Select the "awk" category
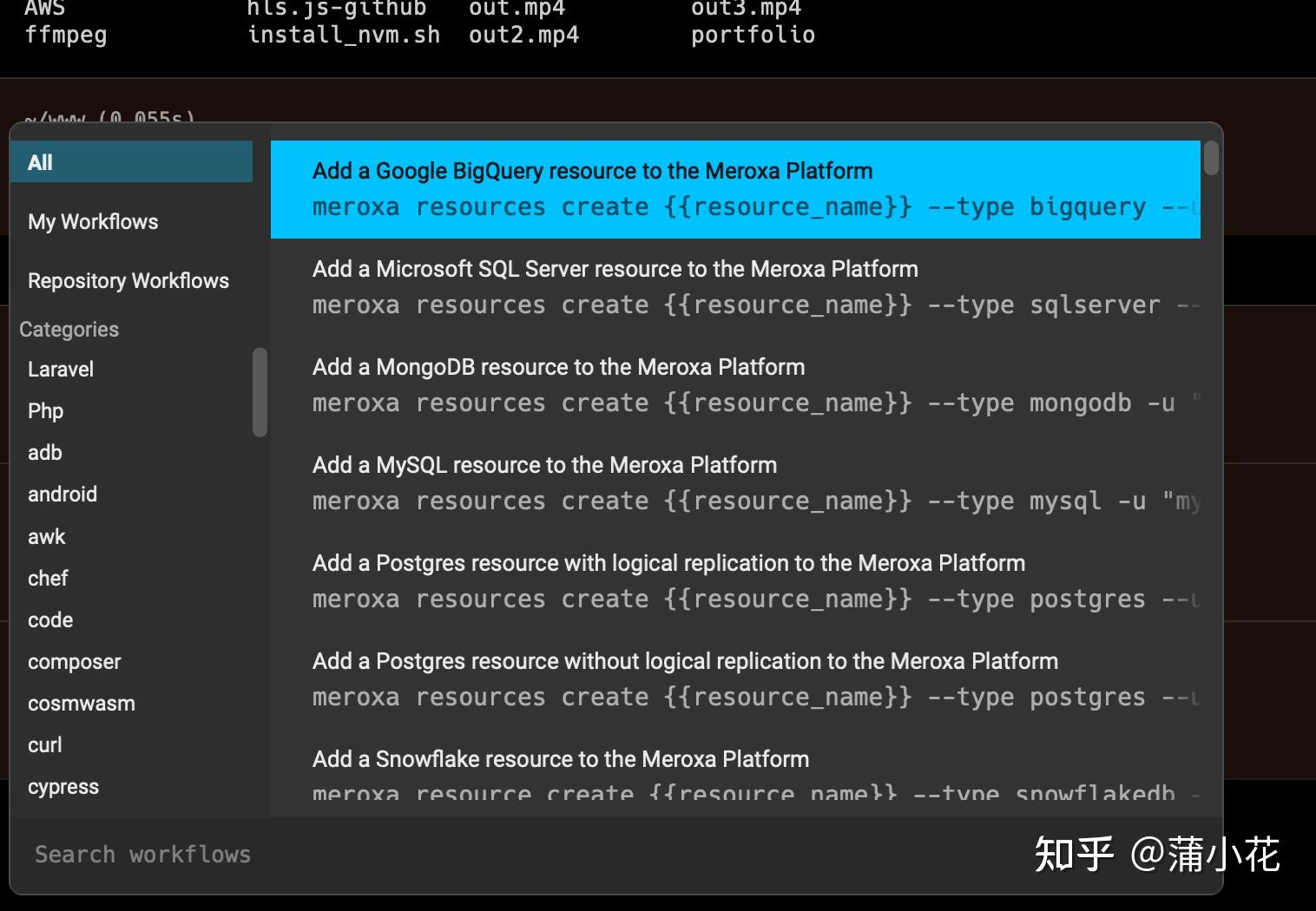The height and width of the screenshot is (911, 1316). click(x=45, y=536)
